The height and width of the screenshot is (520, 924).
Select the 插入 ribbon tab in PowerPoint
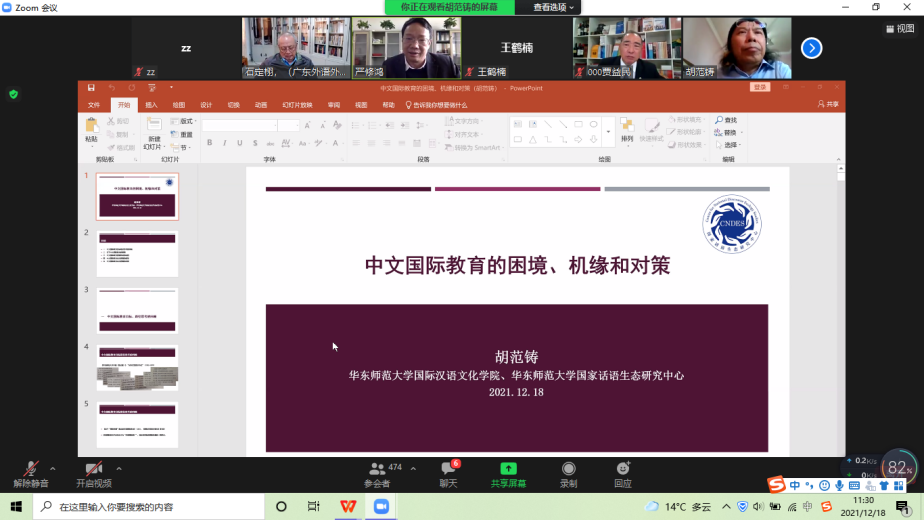pyautogui.click(x=151, y=104)
